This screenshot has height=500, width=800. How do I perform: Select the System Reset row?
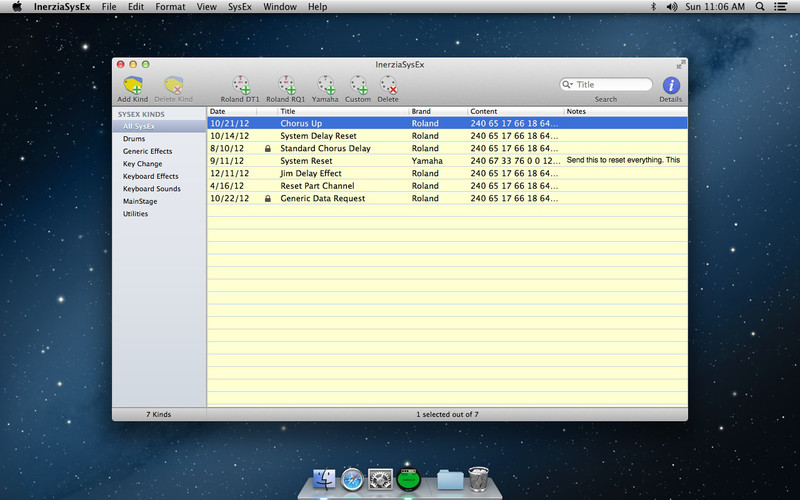click(447, 161)
